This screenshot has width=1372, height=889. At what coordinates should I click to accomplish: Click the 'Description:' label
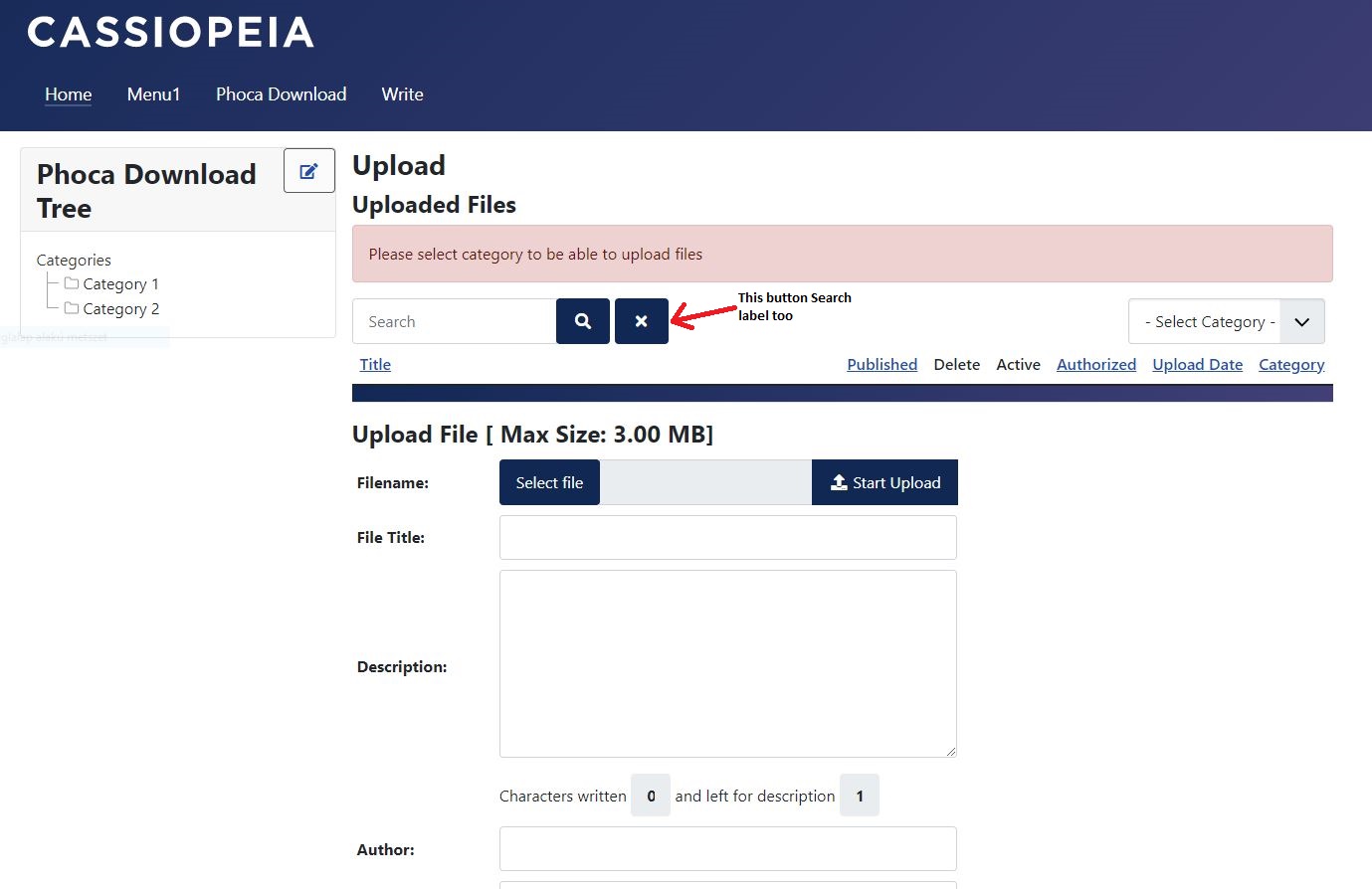(402, 666)
